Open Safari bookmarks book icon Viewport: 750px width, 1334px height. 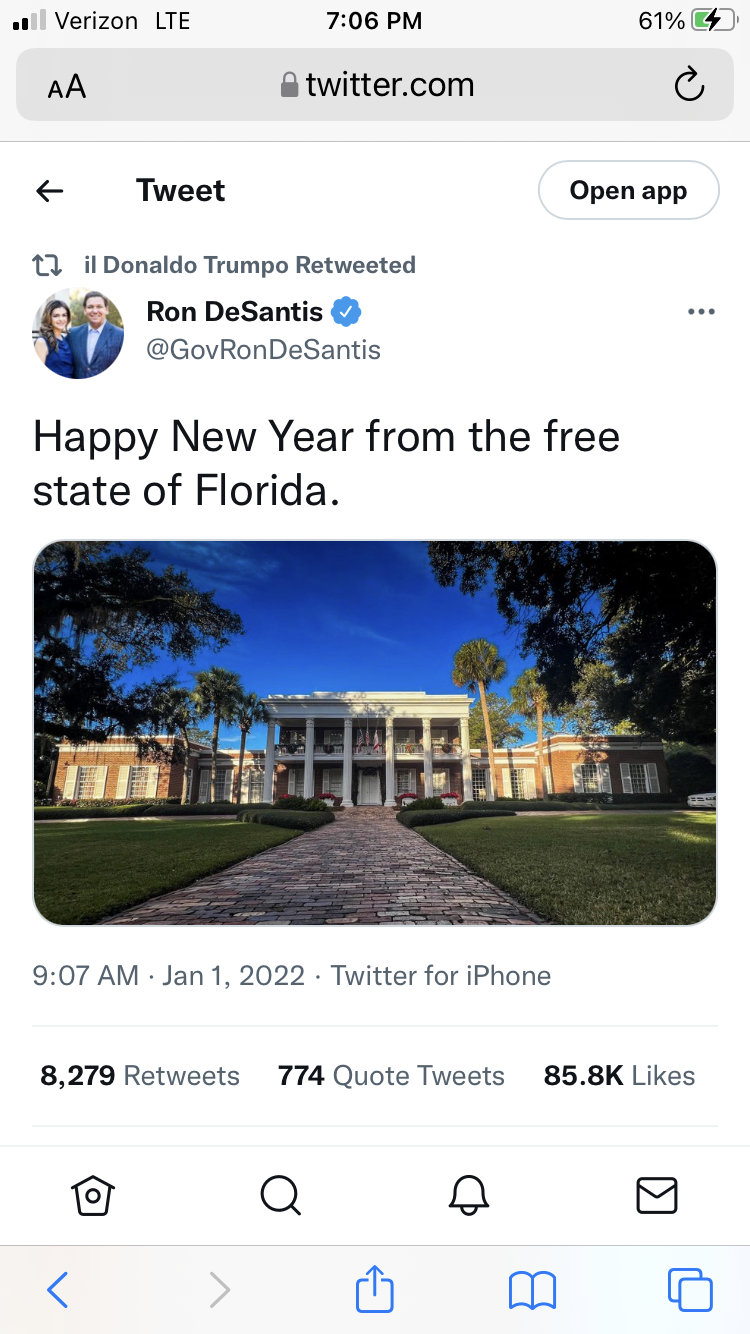click(x=532, y=1289)
